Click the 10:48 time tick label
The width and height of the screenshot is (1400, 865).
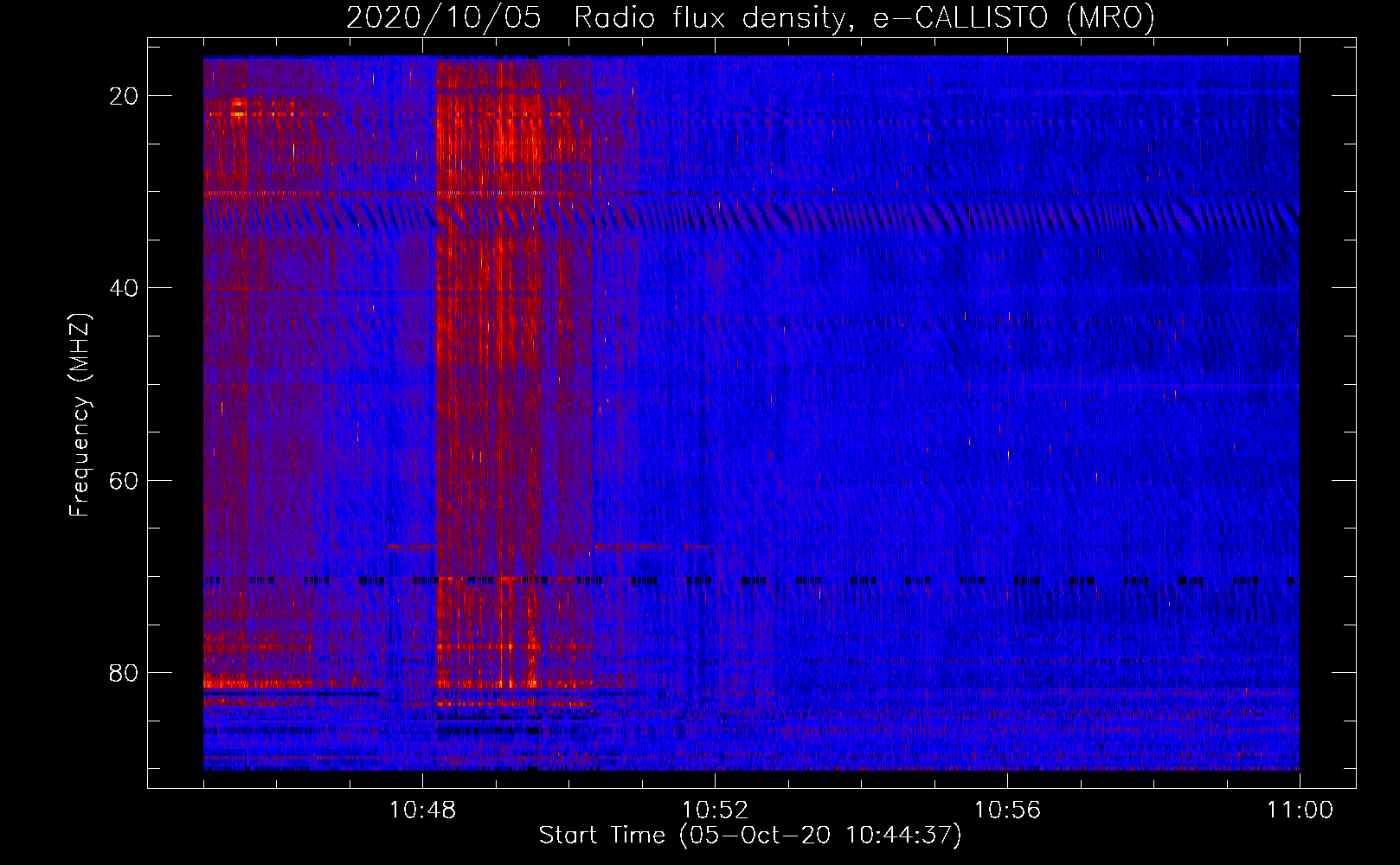(x=422, y=811)
